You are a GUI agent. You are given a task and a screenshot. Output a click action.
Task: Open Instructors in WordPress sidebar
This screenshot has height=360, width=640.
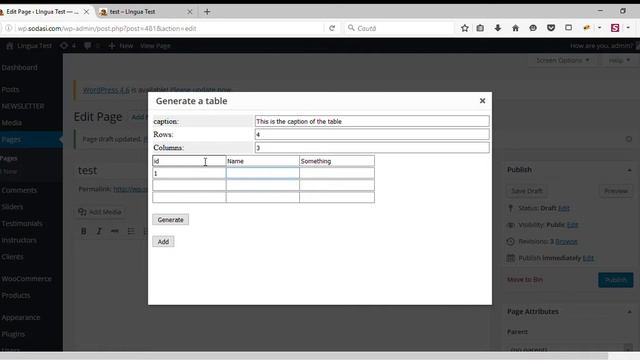pos(19,240)
